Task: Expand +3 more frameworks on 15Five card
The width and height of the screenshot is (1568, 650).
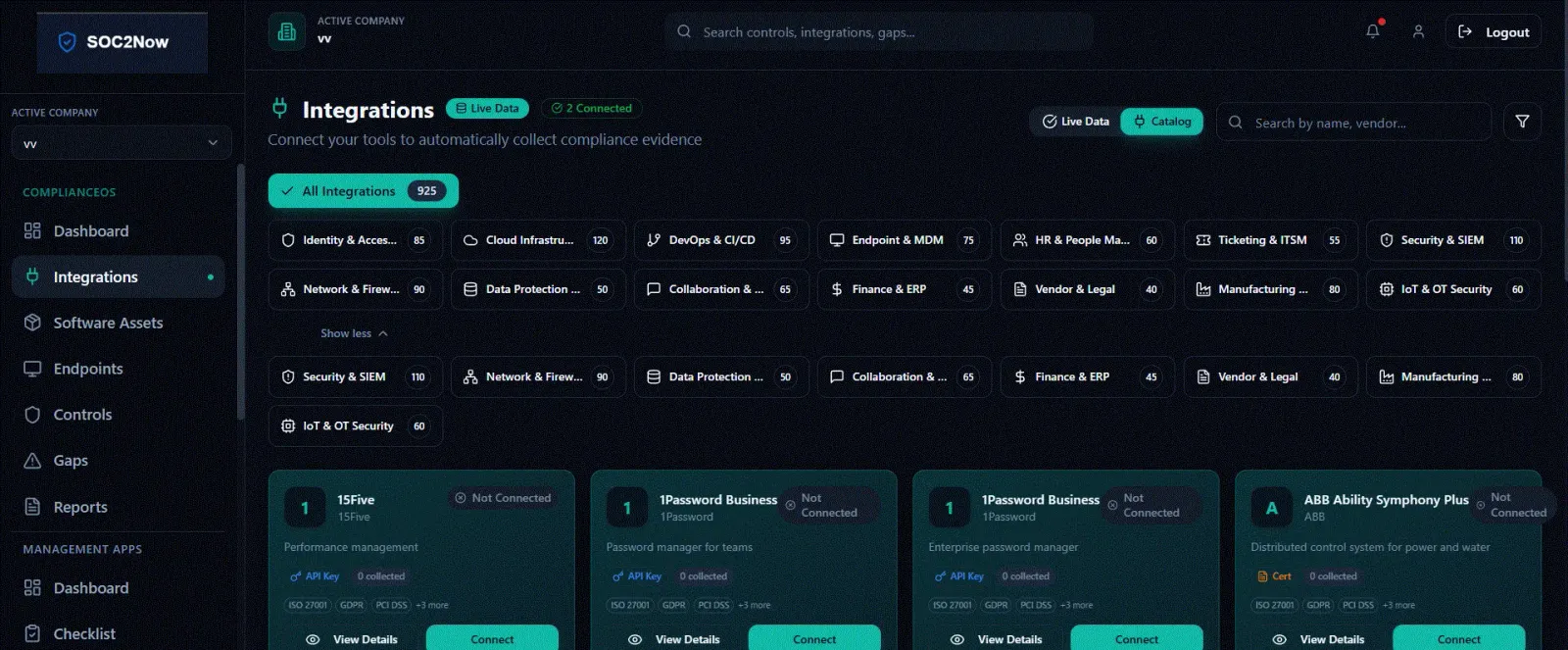Action: click(x=432, y=605)
